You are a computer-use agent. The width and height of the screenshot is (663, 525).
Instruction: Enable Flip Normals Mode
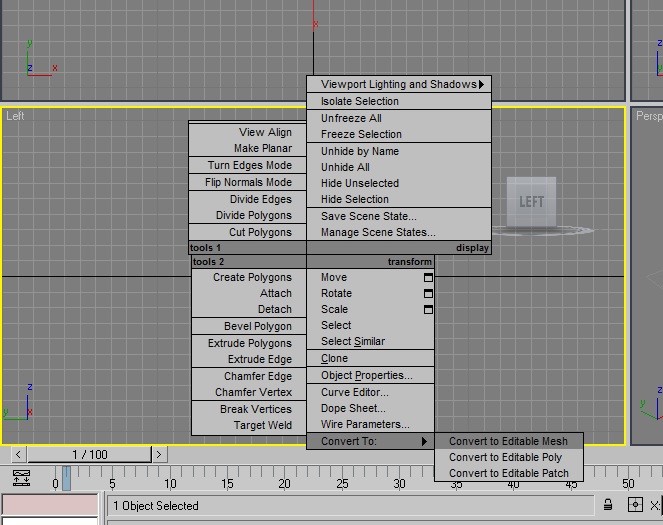248,182
